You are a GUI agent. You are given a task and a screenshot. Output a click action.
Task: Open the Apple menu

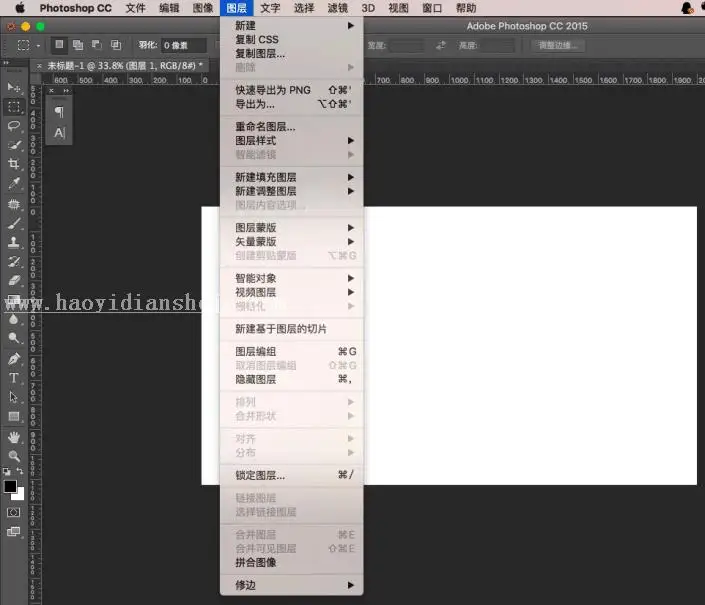[x=20, y=8]
